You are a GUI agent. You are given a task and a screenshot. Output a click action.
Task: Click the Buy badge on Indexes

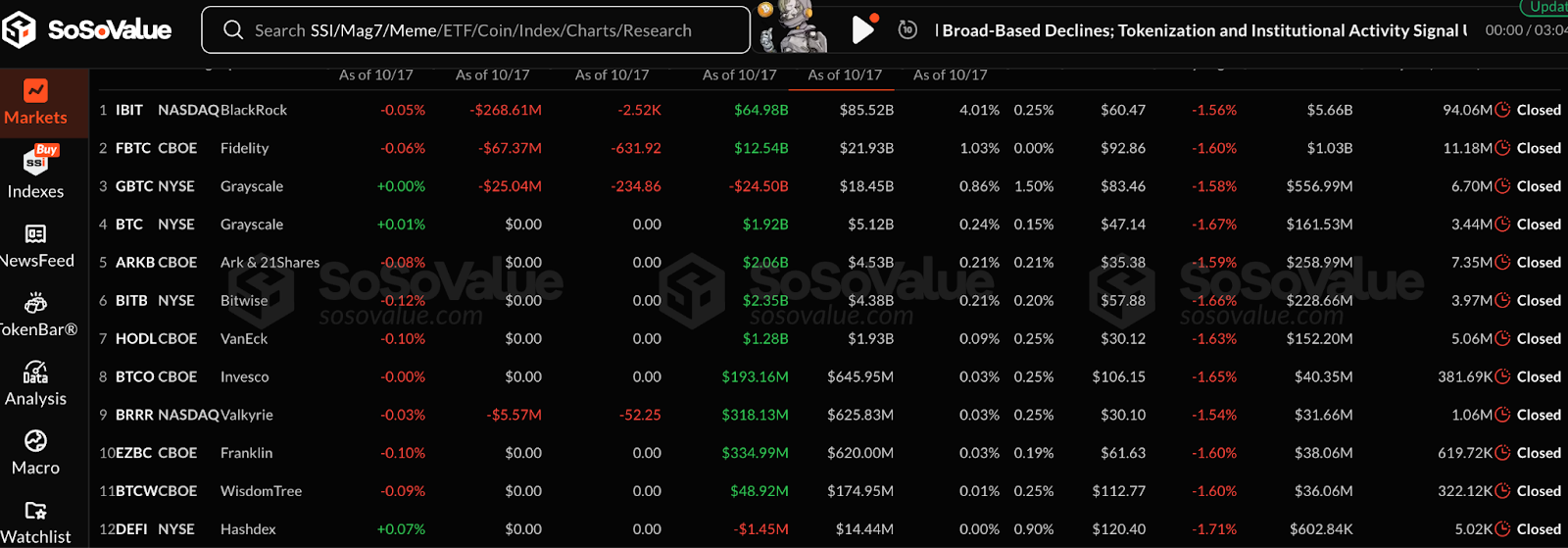click(x=47, y=150)
